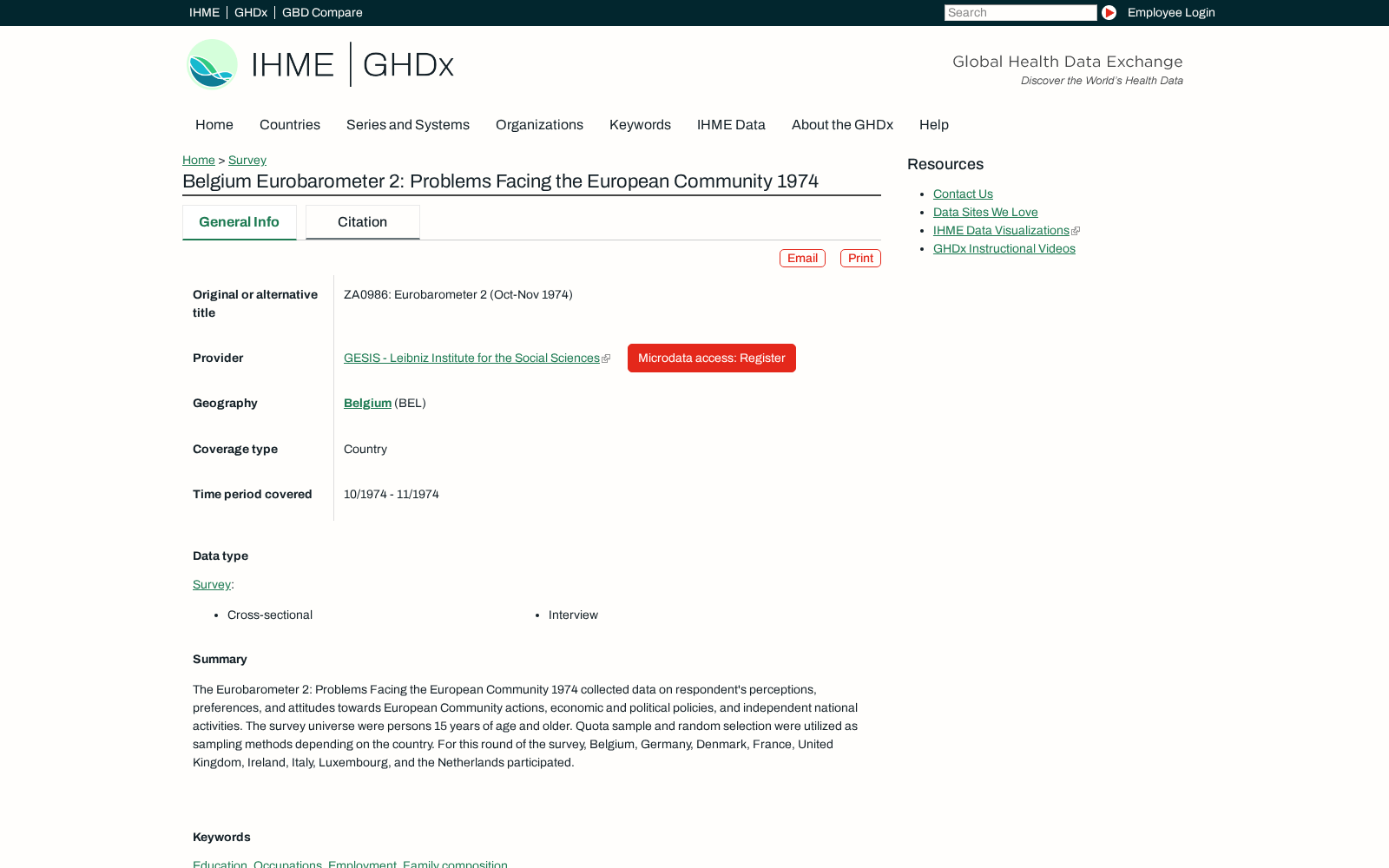1389x868 pixels.
Task: Click Microdata access: Register button
Action: click(x=711, y=358)
